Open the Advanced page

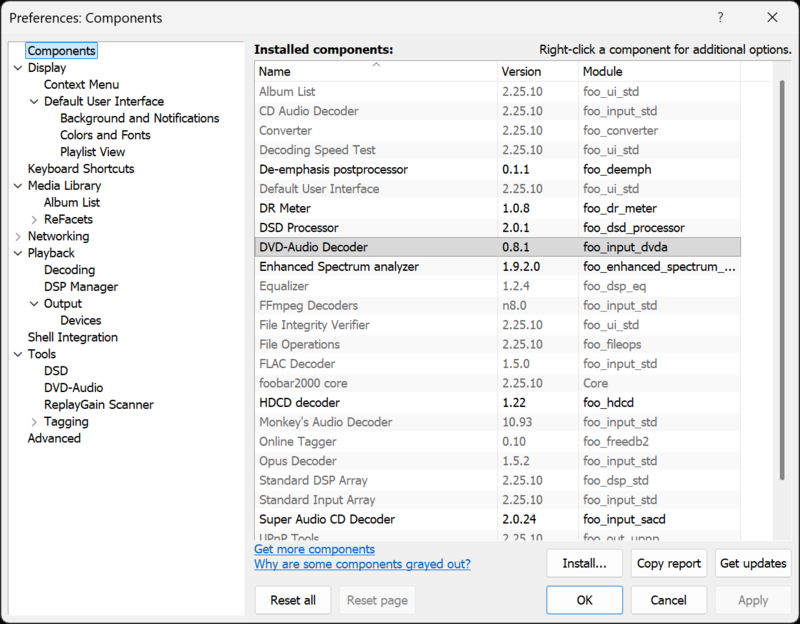pos(54,438)
